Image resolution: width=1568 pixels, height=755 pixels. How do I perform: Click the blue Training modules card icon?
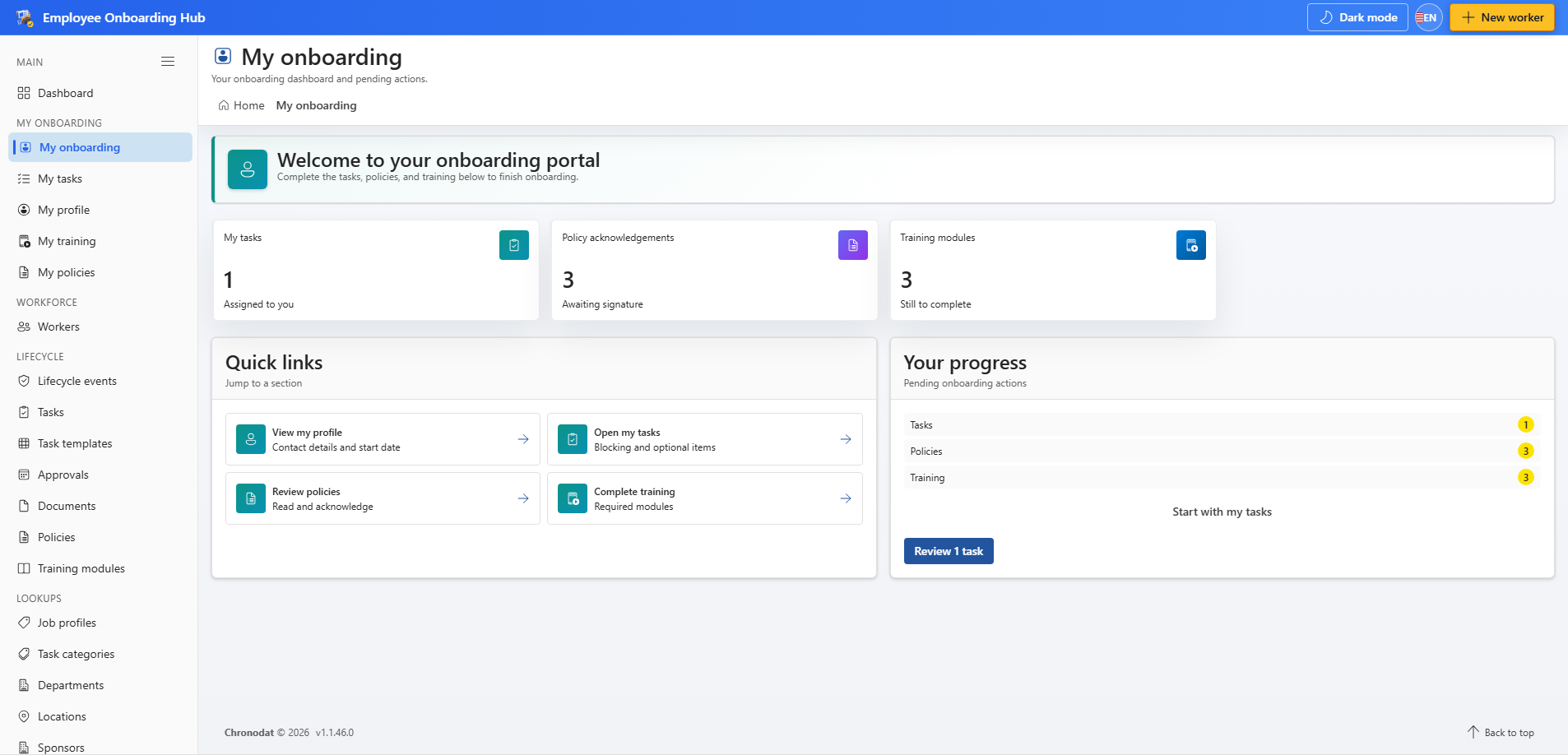(1191, 245)
